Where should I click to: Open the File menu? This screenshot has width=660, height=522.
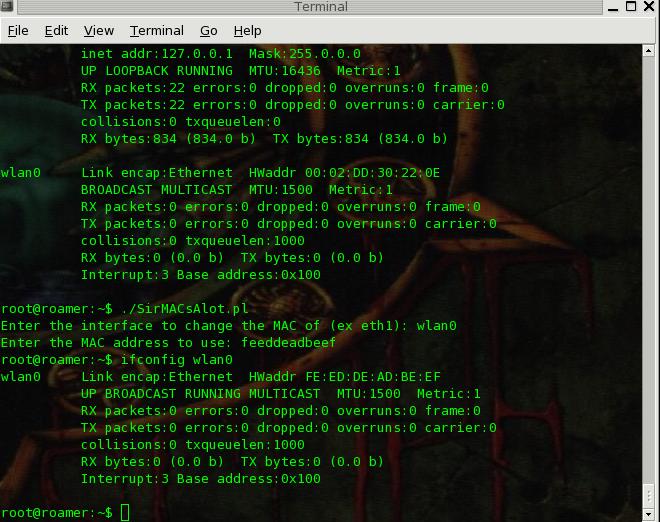point(18,31)
